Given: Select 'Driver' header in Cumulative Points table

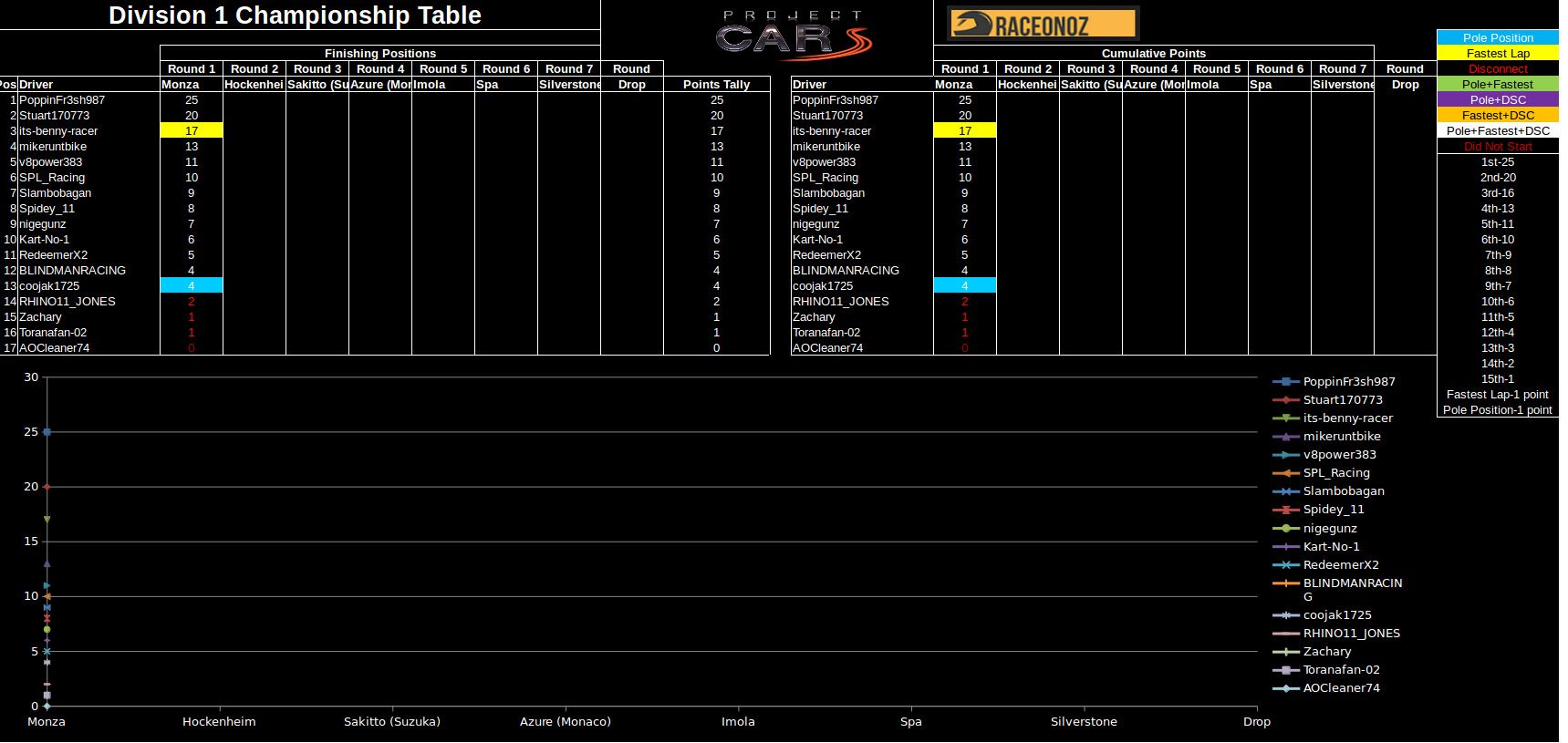Looking at the screenshot, I should tap(810, 84).
